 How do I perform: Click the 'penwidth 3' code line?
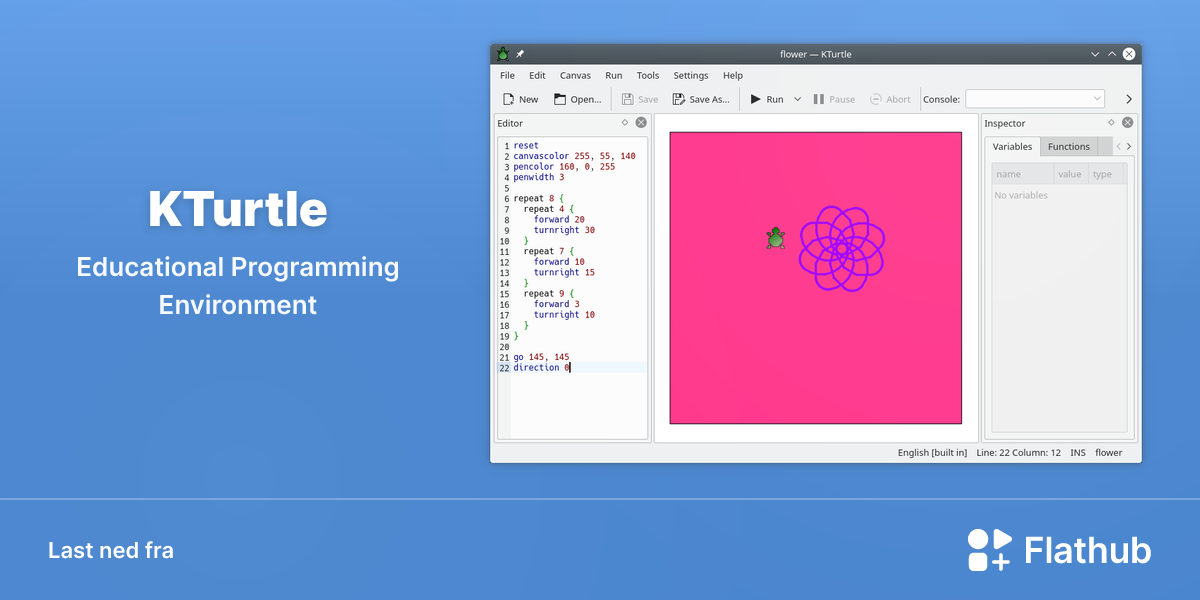(x=539, y=177)
